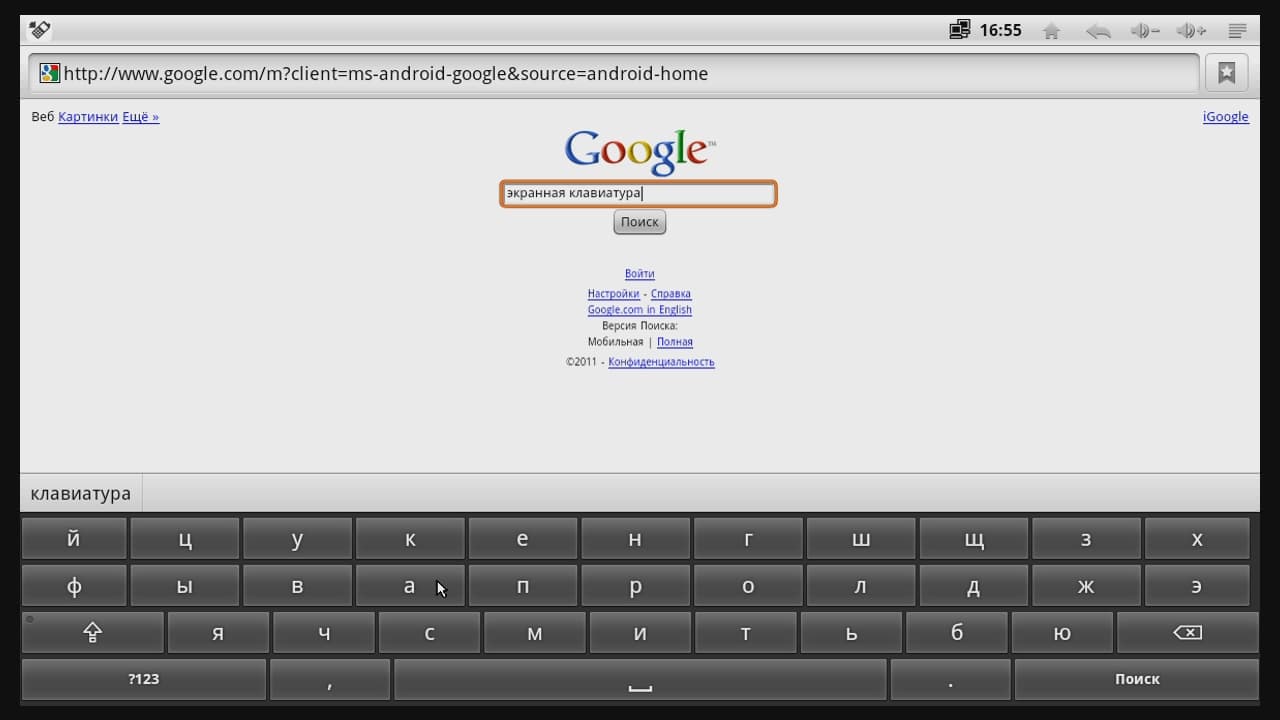Open the Справка help link
The width and height of the screenshot is (1280, 720).
point(671,294)
